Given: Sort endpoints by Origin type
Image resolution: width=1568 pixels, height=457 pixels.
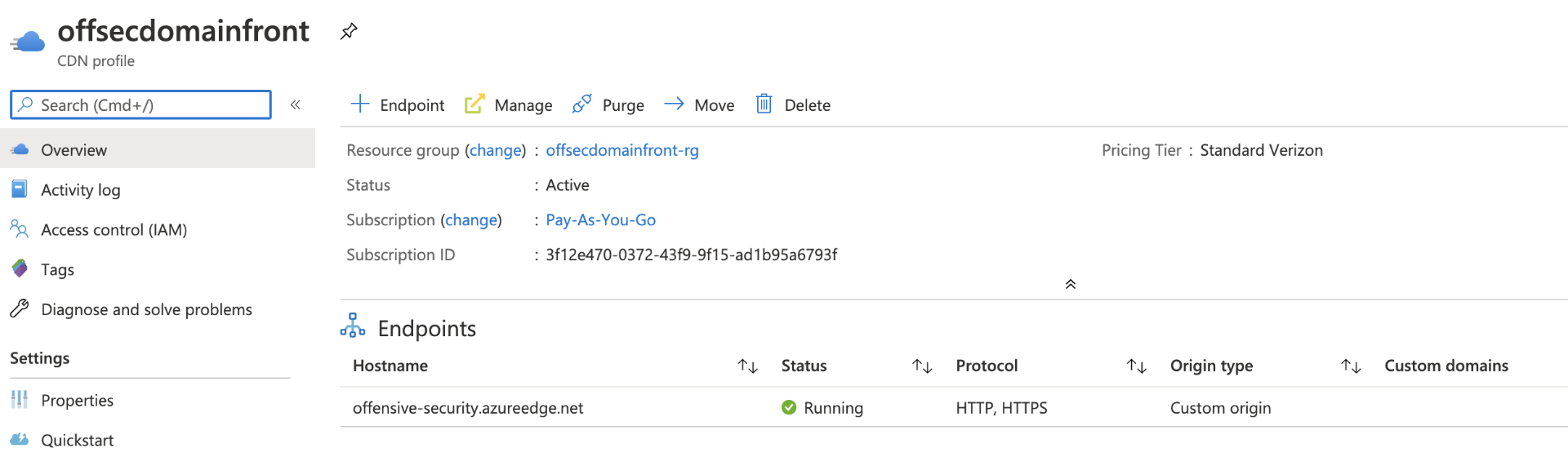Looking at the screenshot, I should click(x=1352, y=366).
